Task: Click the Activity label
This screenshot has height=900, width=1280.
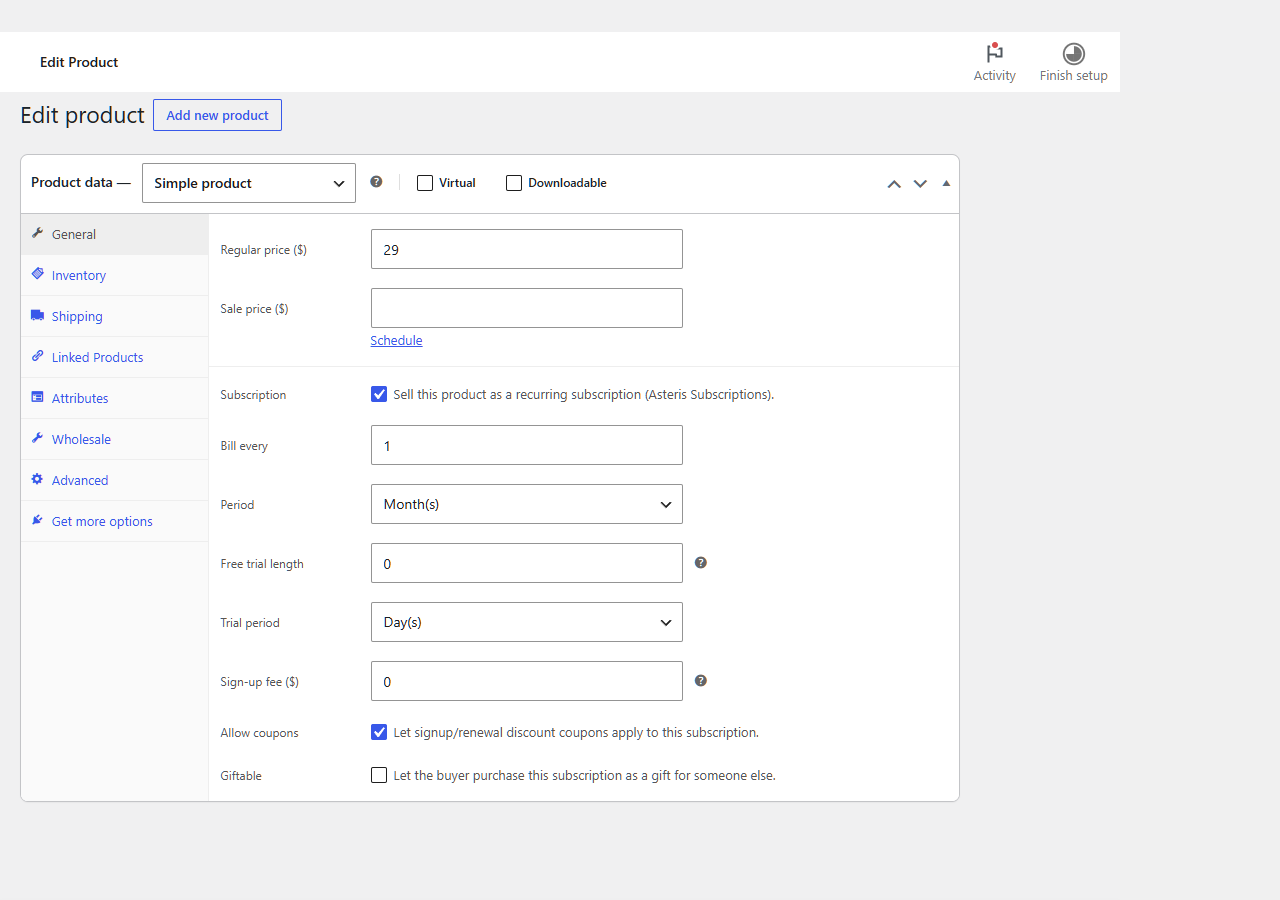Action: (x=994, y=76)
